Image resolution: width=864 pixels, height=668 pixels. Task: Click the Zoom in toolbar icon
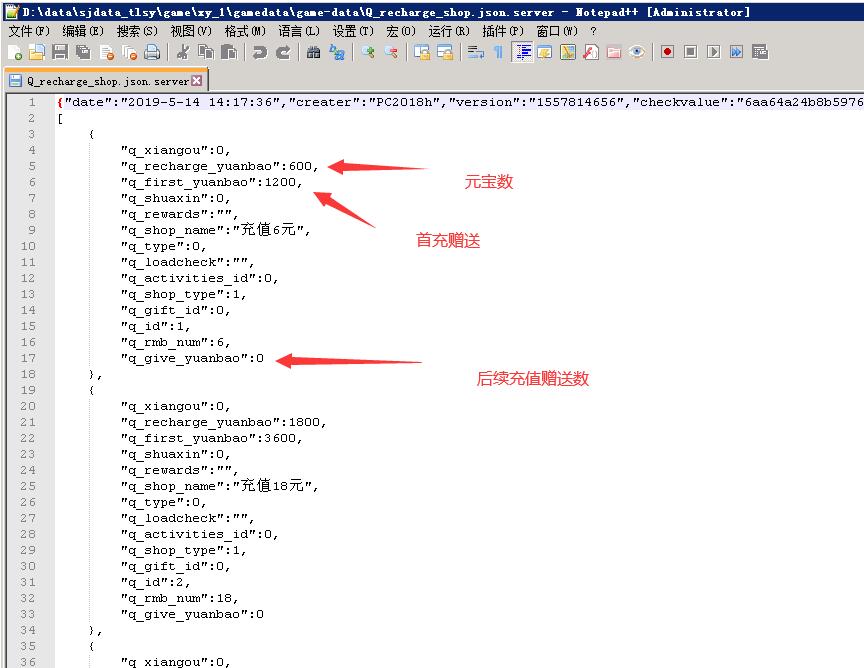(368, 52)
